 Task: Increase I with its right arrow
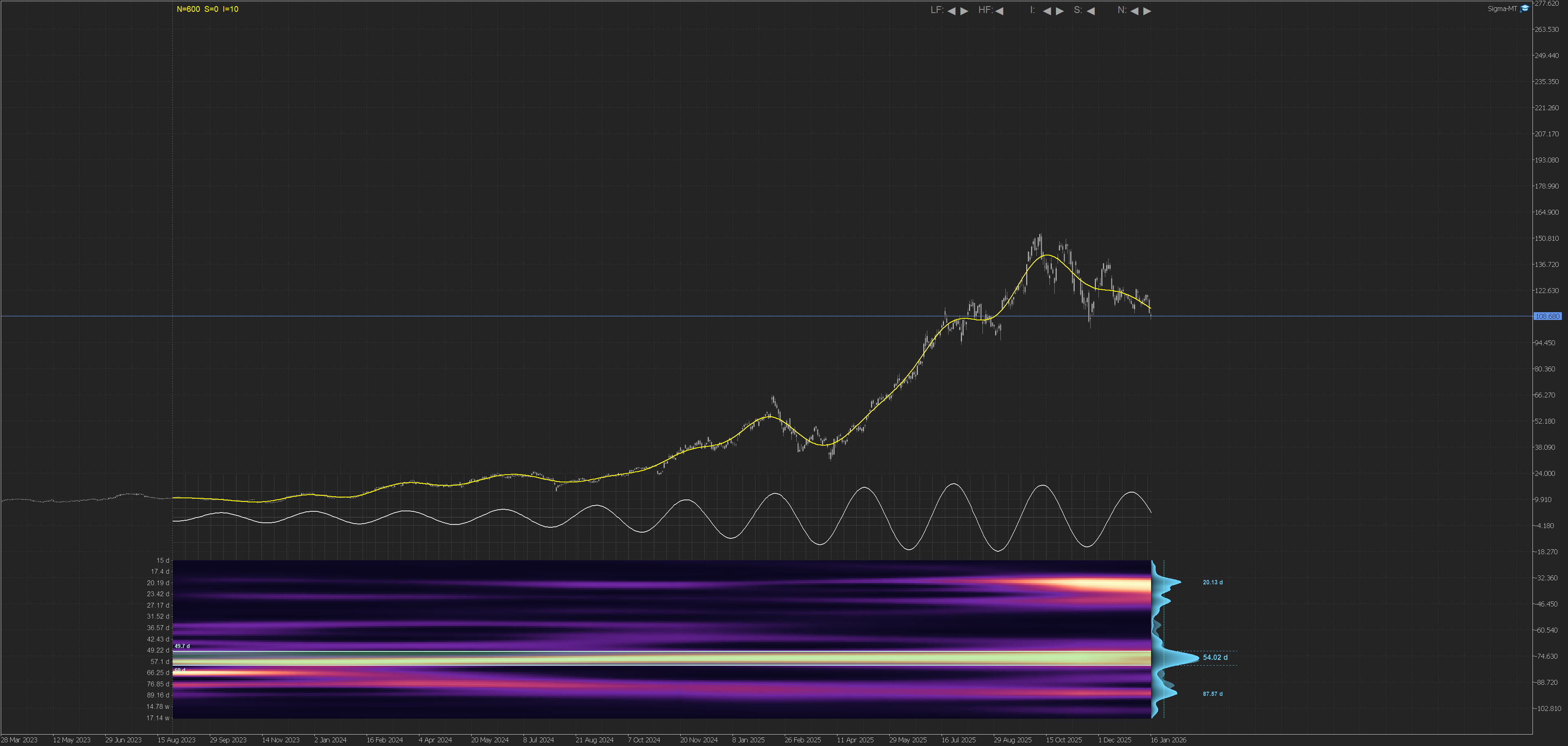pyautogui.click(x=1060, y=11)
